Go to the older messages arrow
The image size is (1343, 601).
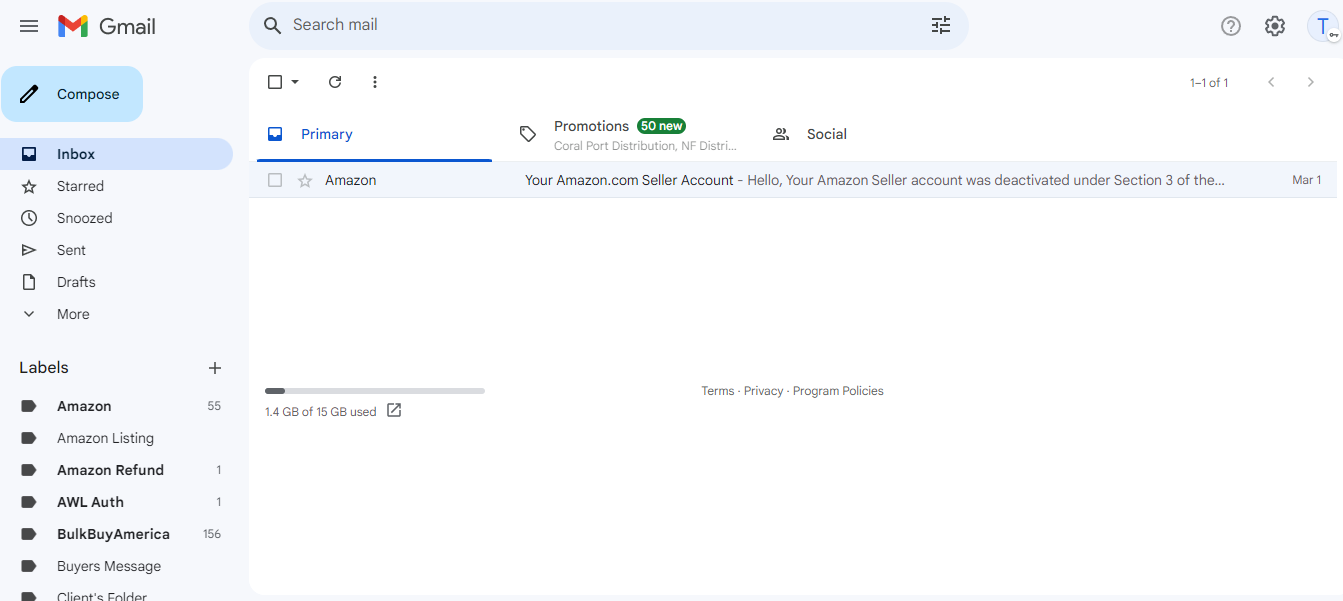1311,82
